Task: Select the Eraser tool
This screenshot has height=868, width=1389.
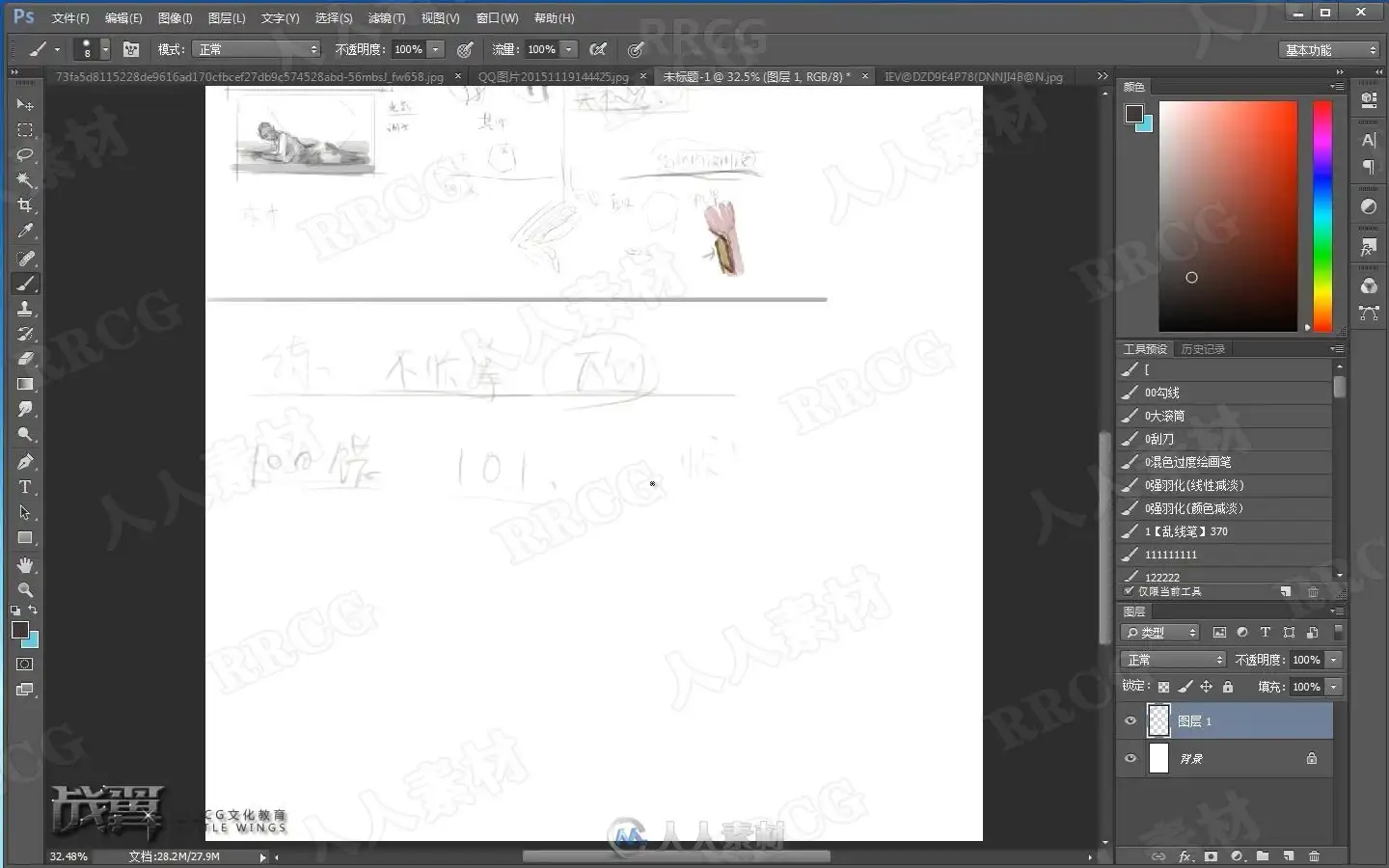Action: pyautogui.click(x=25, y=359)
